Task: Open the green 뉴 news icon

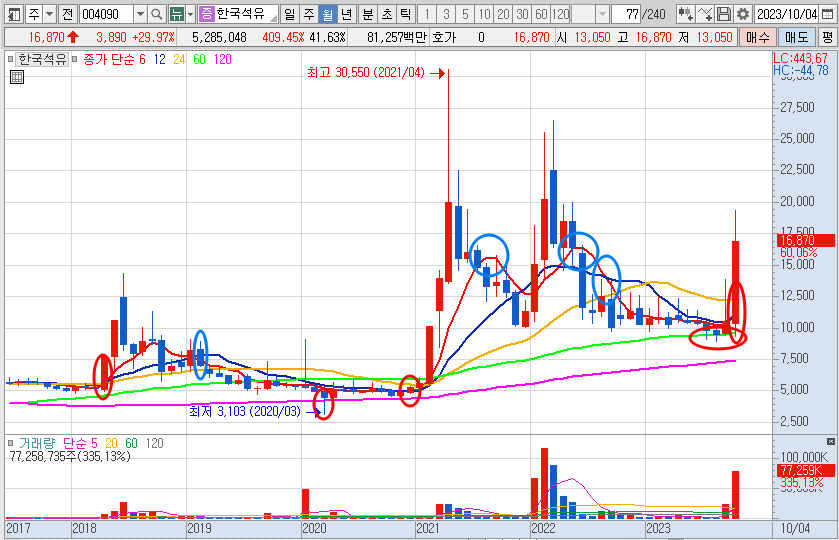Action: (176, 14)
